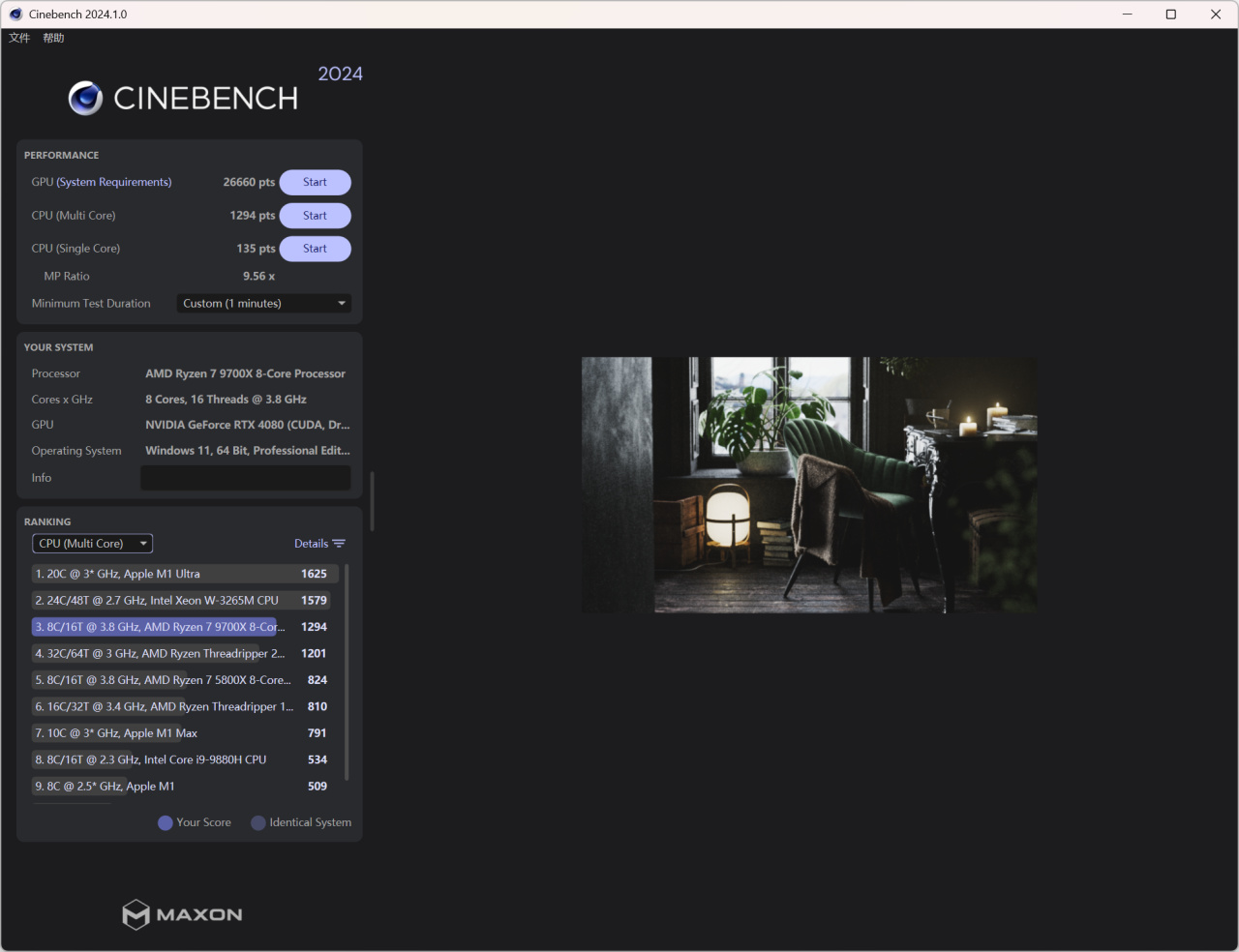
Task: Select the 32C/64T Threadripper ranking row
Action: [x=185, y=654]
